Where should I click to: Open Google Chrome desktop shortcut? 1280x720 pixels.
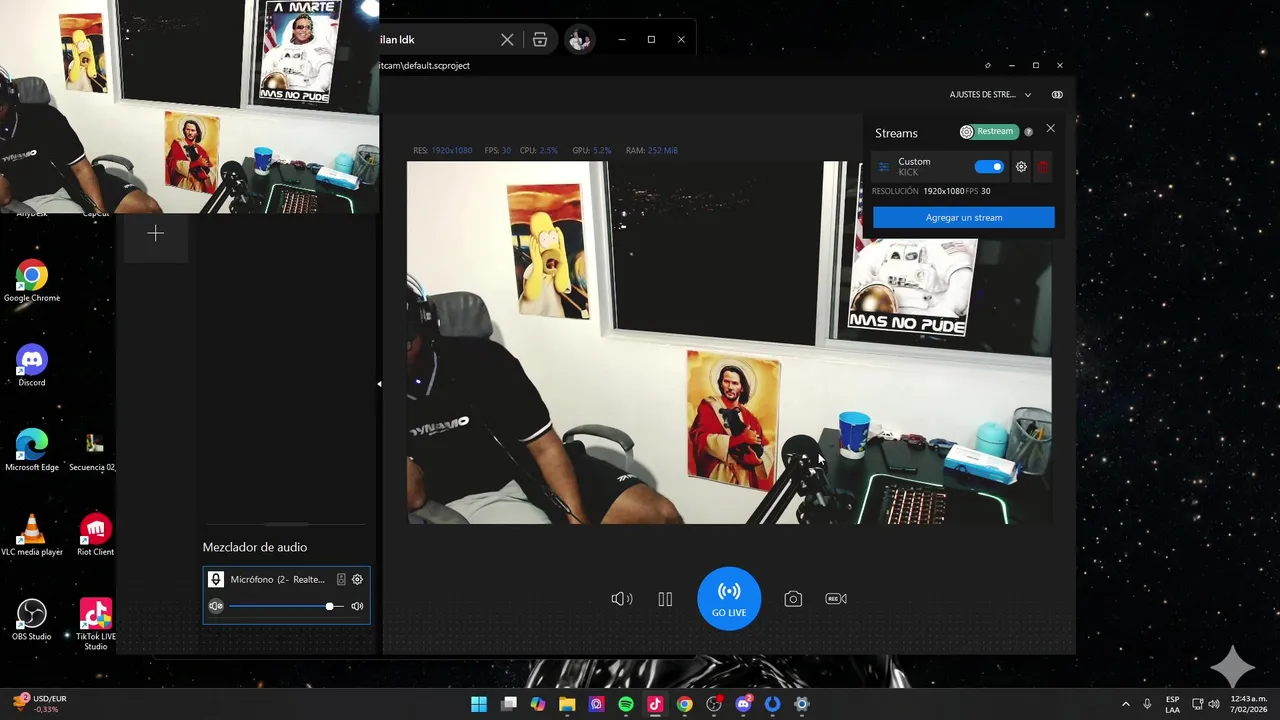click(32, 282)
